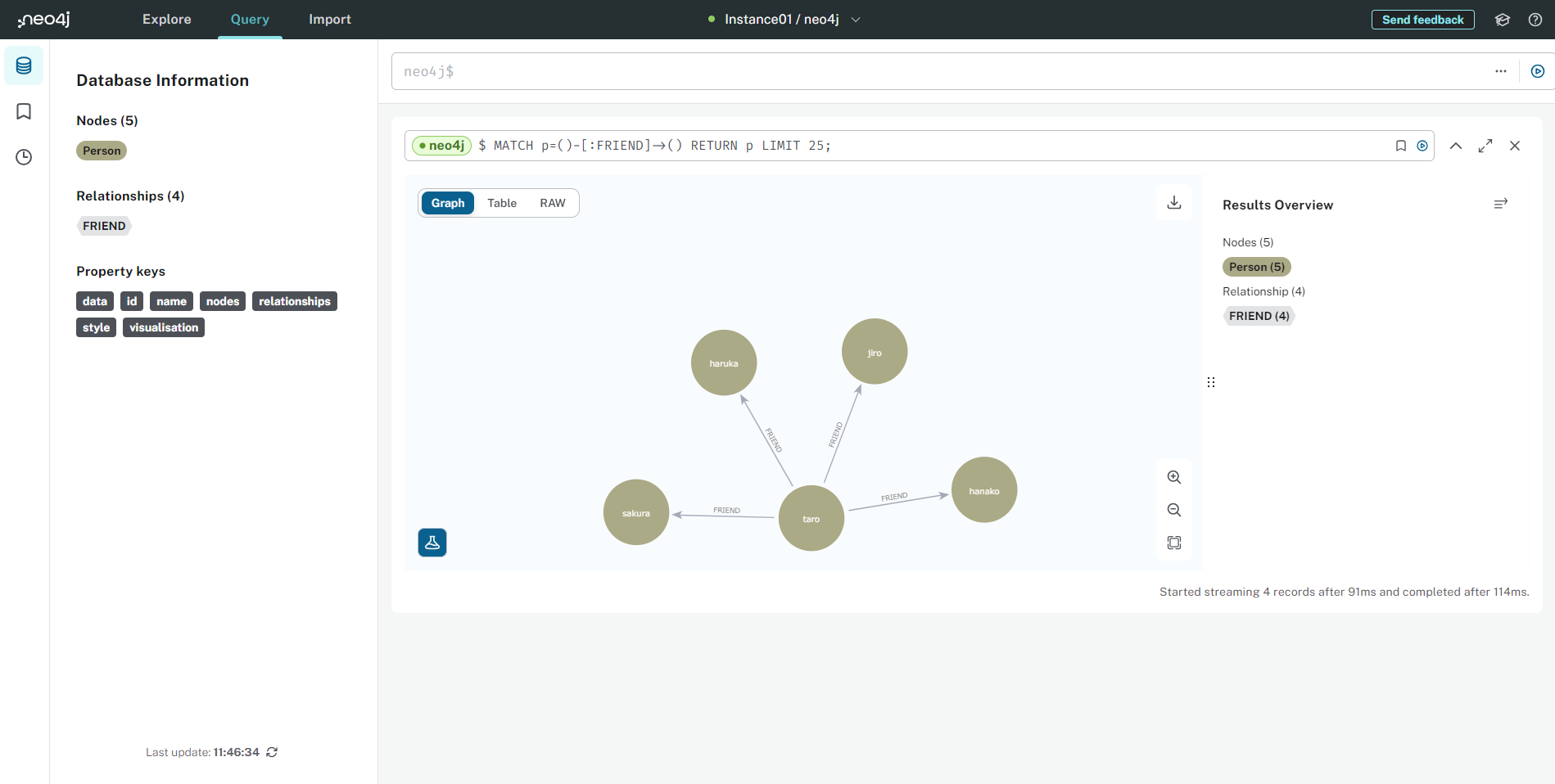The width and height of the screenshot is (1555, 784).
Task: Zoom out of the graph
Action: click(1173, 509)
